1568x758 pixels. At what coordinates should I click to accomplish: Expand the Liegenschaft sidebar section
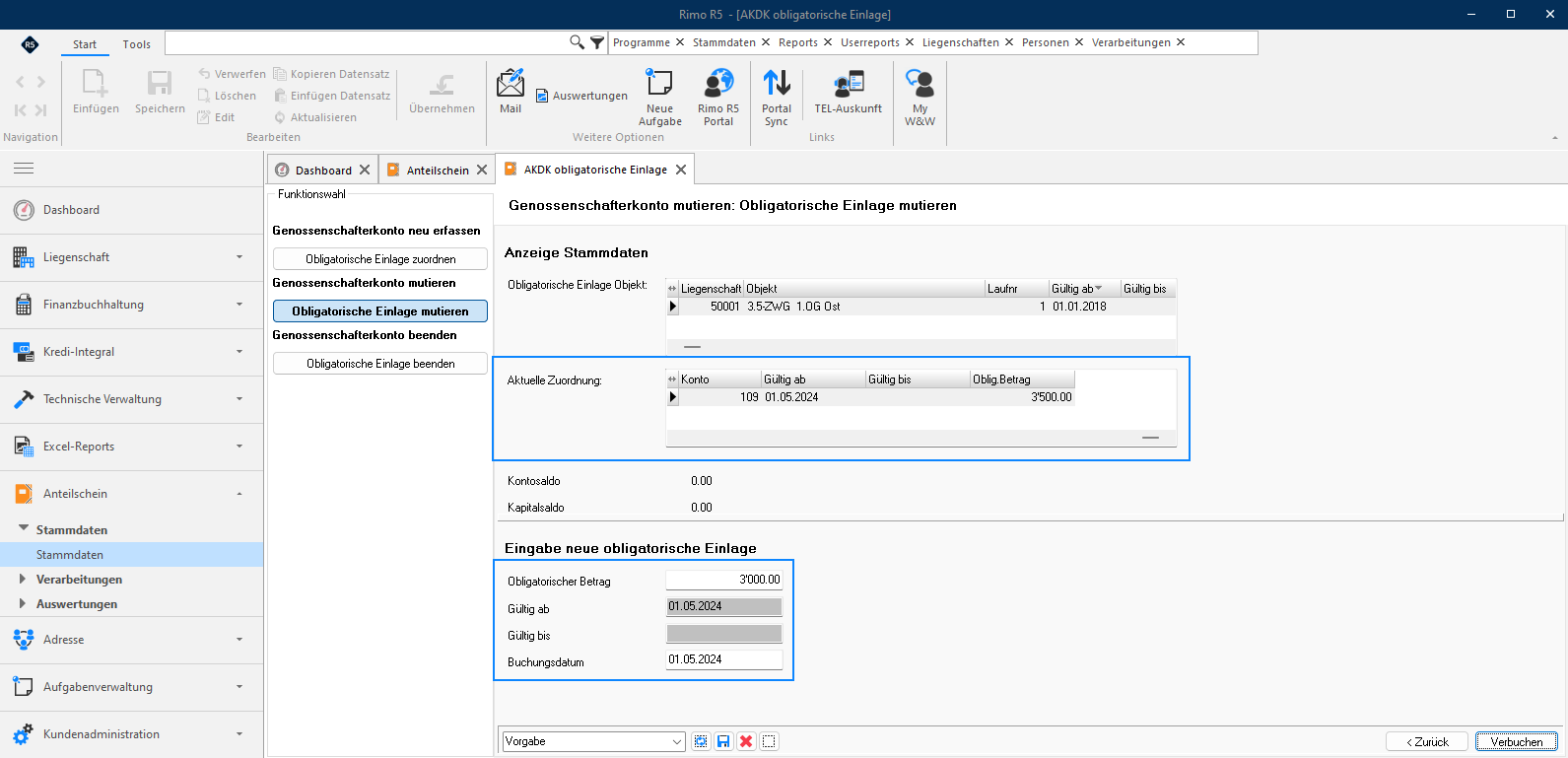click(132, 257)
